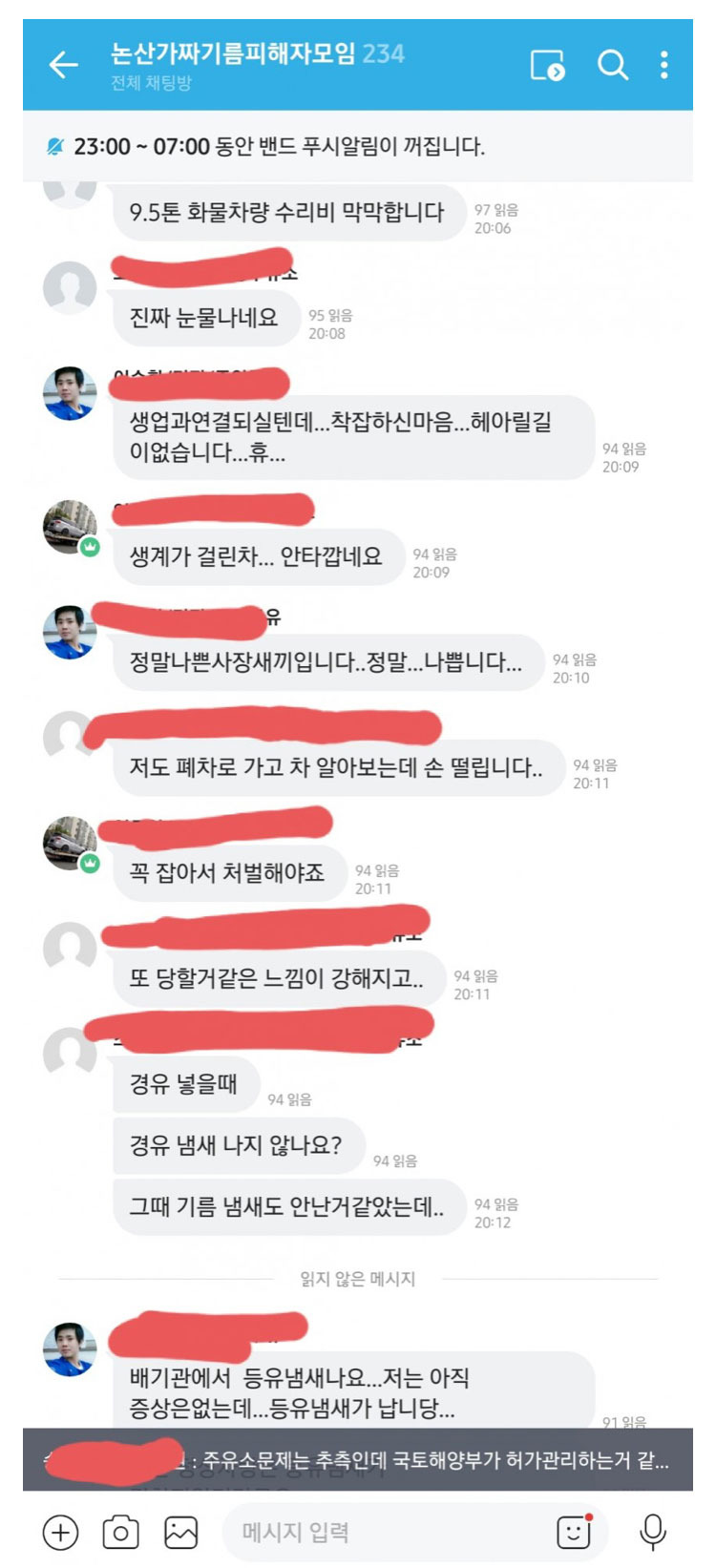The image size is (716, 1568).
Task: Open the blue-shirt profile photo near 20:09
Action: 70,392
